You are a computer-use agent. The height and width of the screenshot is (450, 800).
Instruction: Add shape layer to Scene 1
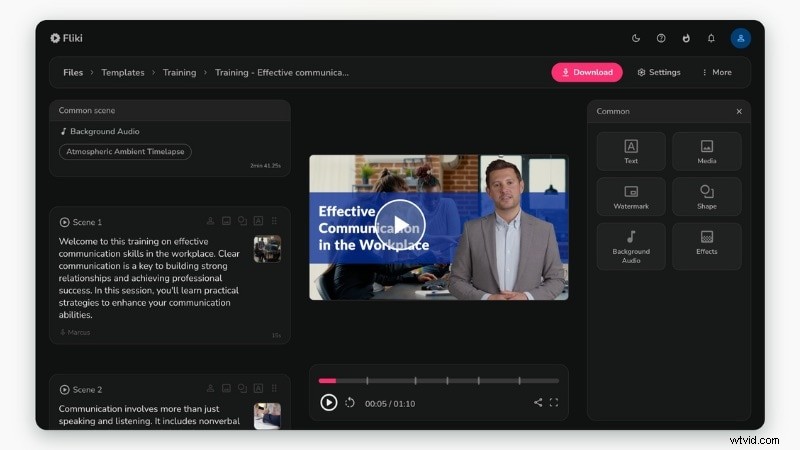coord(242,221)
